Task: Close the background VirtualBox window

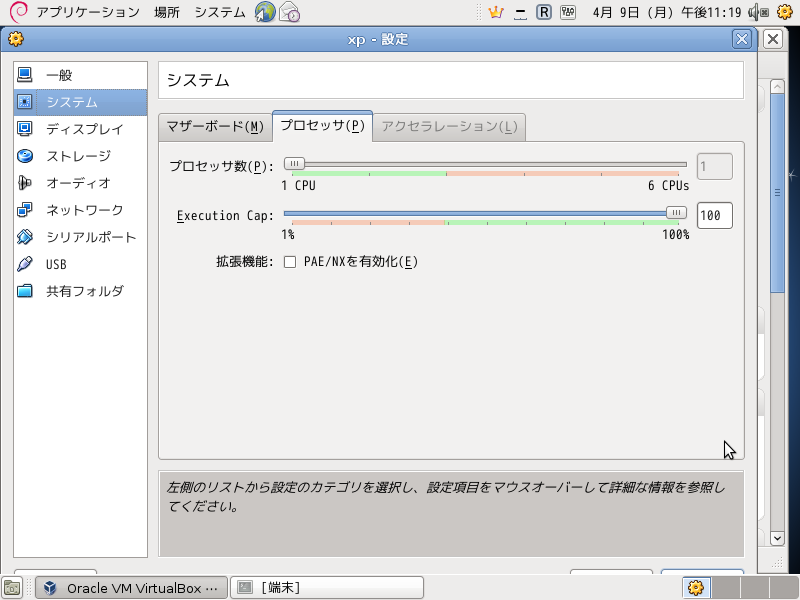Action: 773,39
